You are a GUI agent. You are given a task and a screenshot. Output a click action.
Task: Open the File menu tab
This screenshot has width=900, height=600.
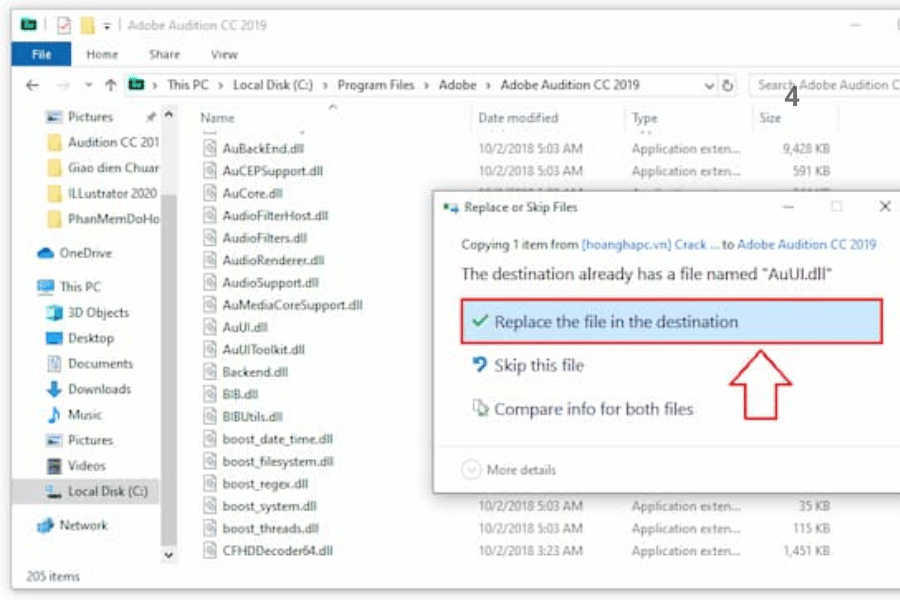tap(41, 54)
